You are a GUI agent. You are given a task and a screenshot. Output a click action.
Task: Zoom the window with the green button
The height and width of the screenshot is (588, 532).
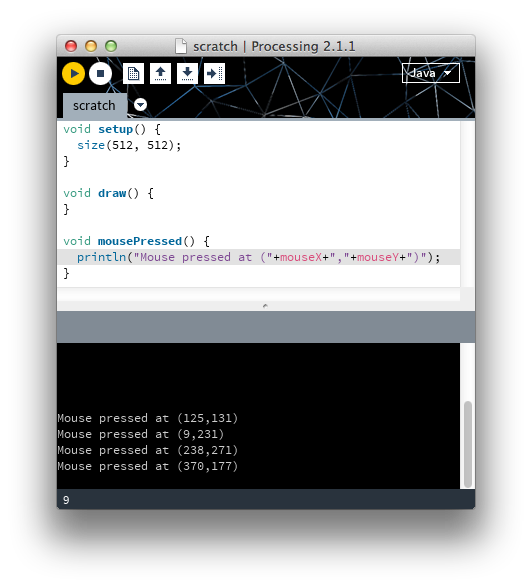tap(111, 46)
